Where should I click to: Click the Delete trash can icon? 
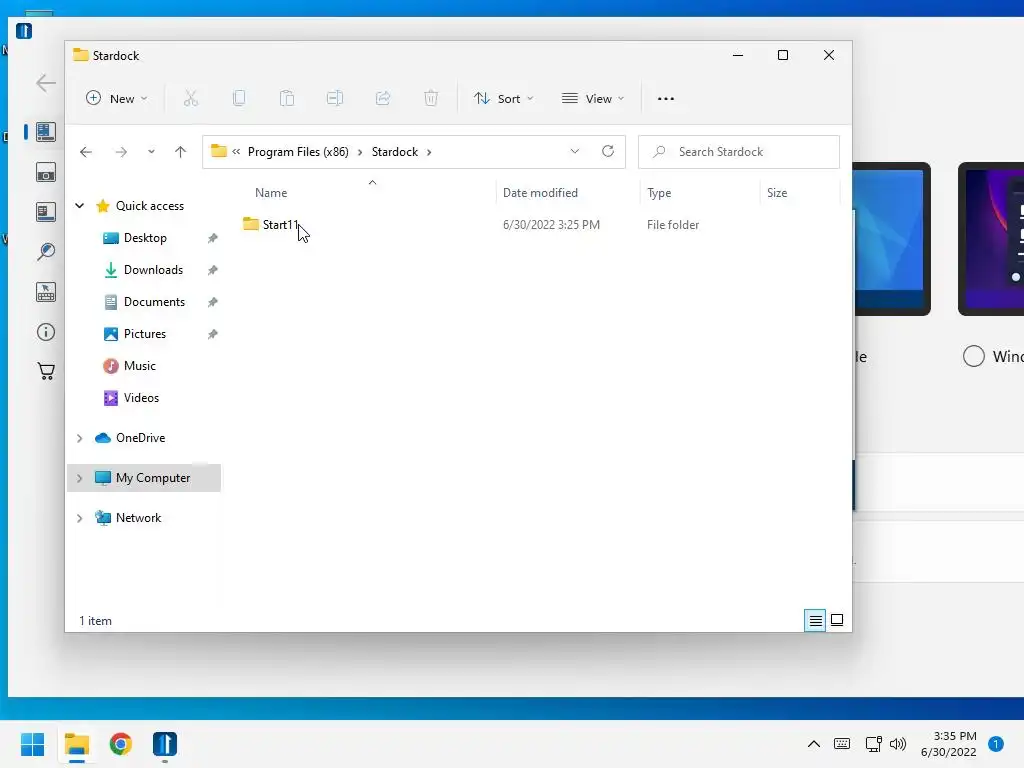coord(431,99)
